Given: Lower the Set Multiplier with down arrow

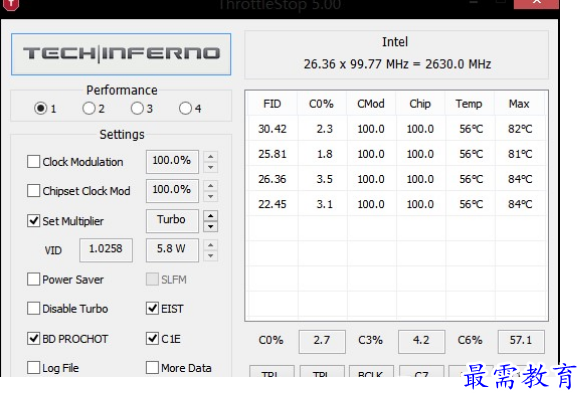Looking at the screenshot, I should point(211,226).
